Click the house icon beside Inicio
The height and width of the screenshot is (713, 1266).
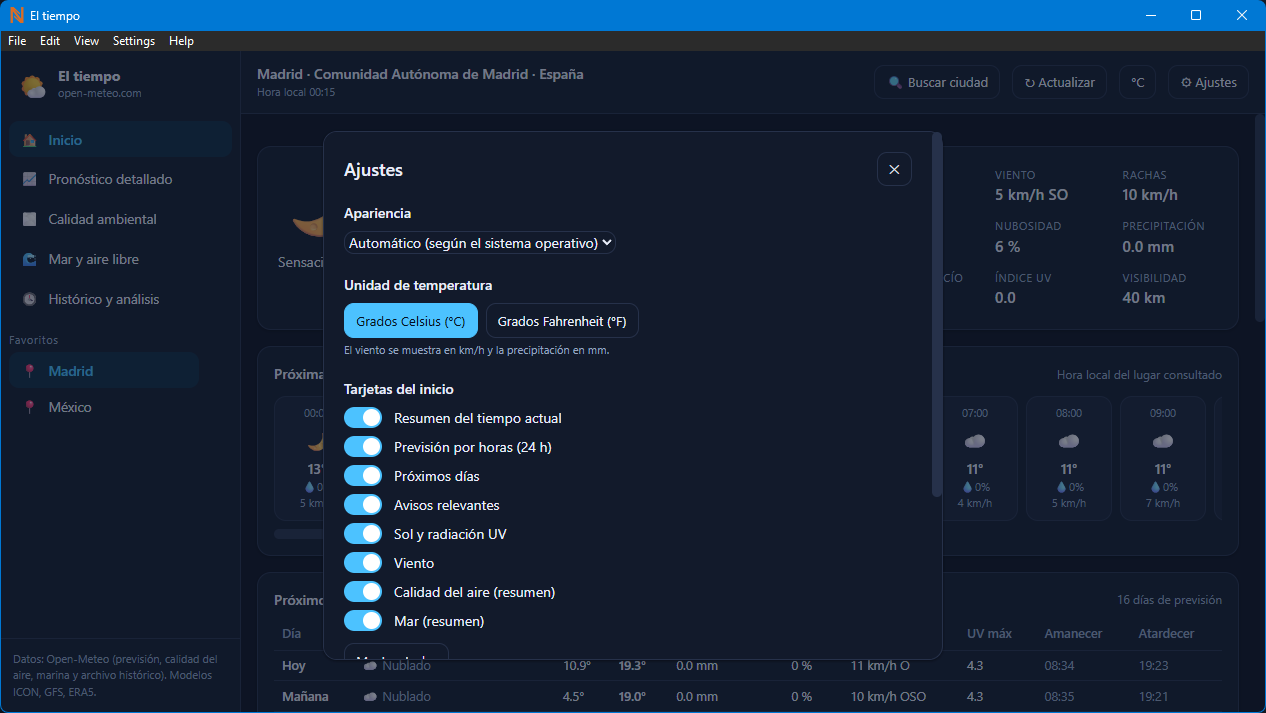pos(30,140)
